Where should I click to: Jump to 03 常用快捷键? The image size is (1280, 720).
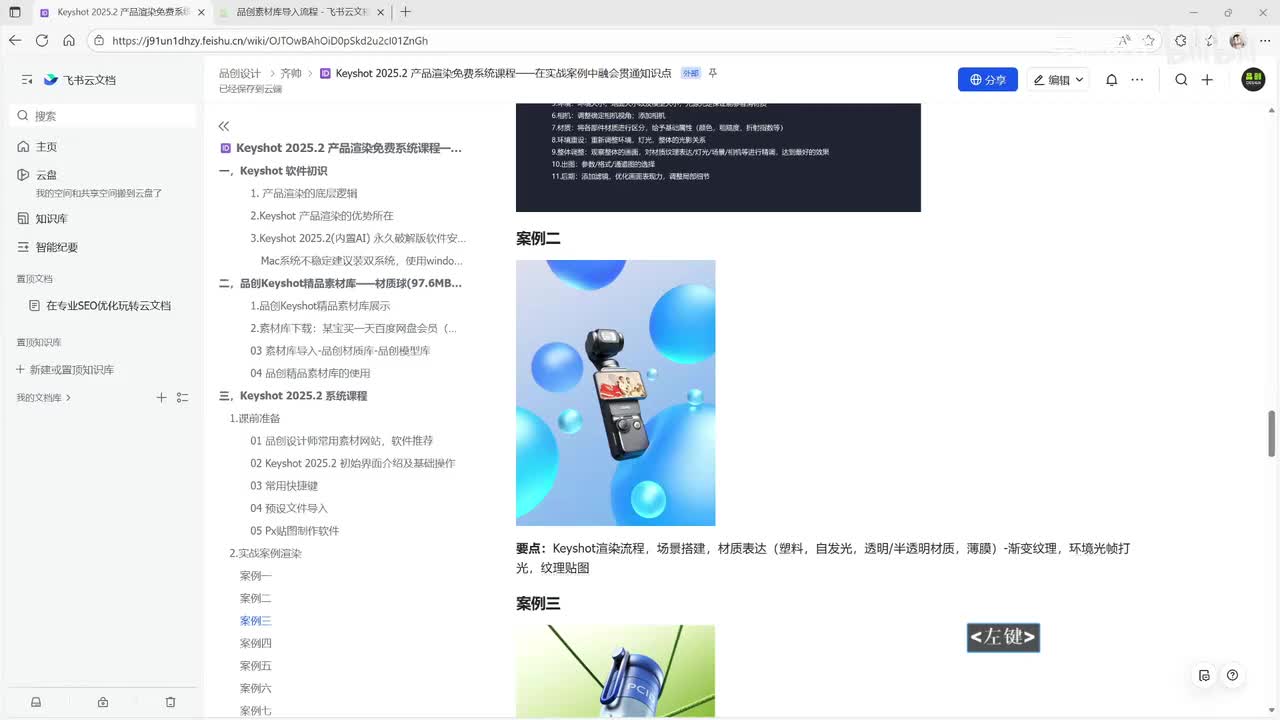(284, 486)
